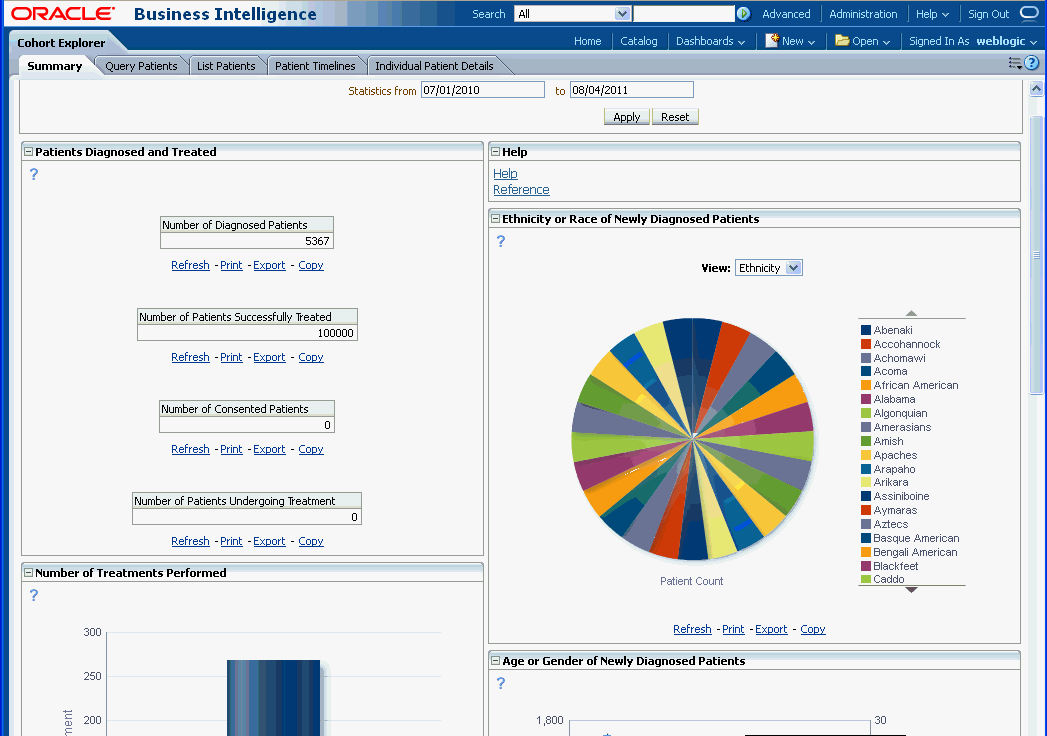1047x736 pixels.
Task: Click the New document star icon
Action: (x=771, y=41)
